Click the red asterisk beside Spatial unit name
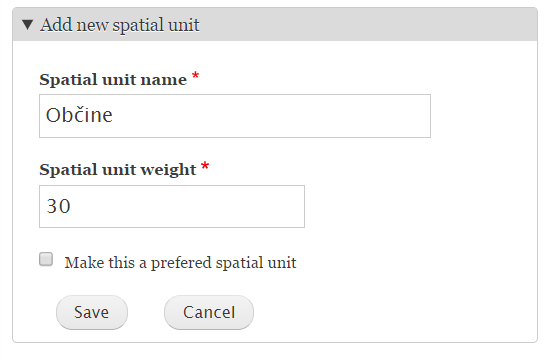 pos(196,76)
